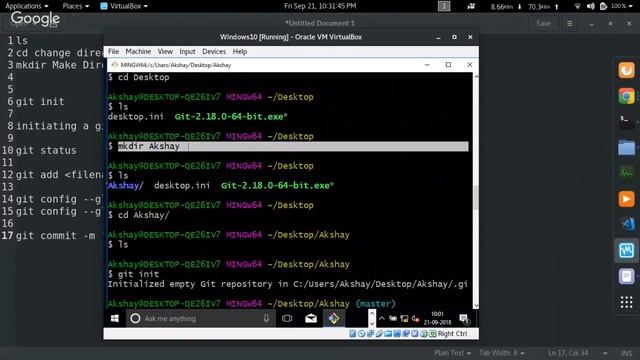Click the 'Initialized empty Git repository' output line
Image resolution: width=640 pixels, height=360 pixels.
(288, 284)
